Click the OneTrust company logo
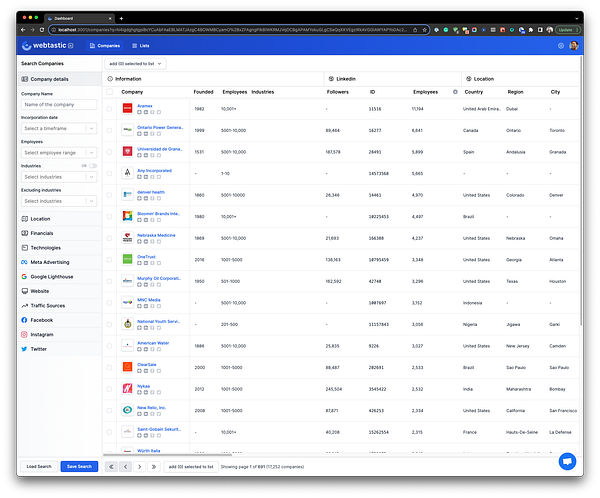The image size is (600, 498). pos(127,260)
